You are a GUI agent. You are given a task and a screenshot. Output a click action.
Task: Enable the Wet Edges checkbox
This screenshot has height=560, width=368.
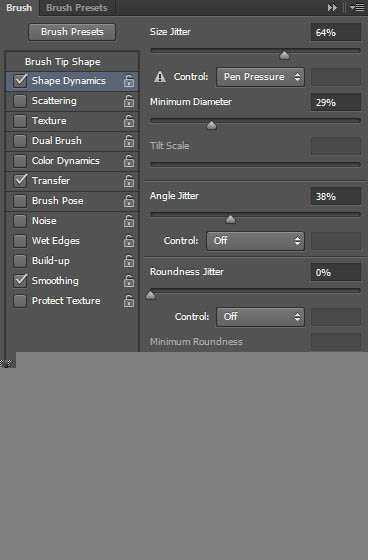pos(20,241)
